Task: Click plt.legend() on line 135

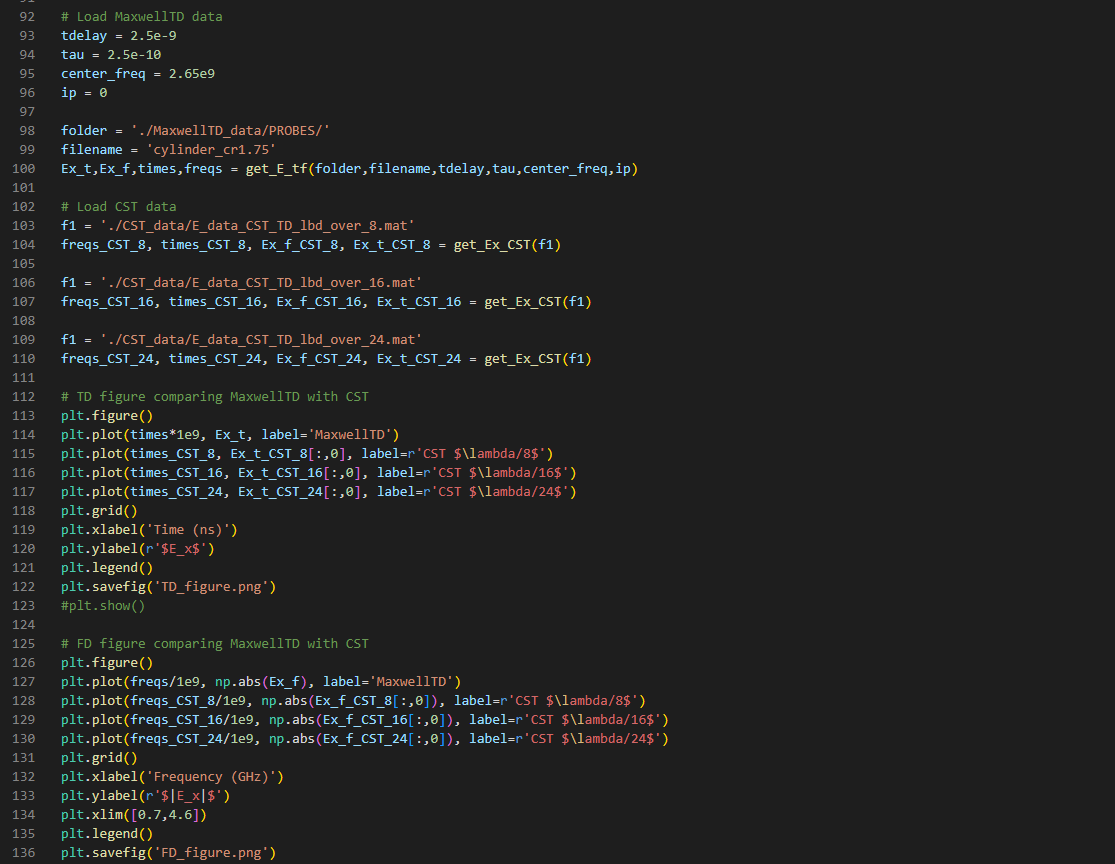Action: point(107,833)
